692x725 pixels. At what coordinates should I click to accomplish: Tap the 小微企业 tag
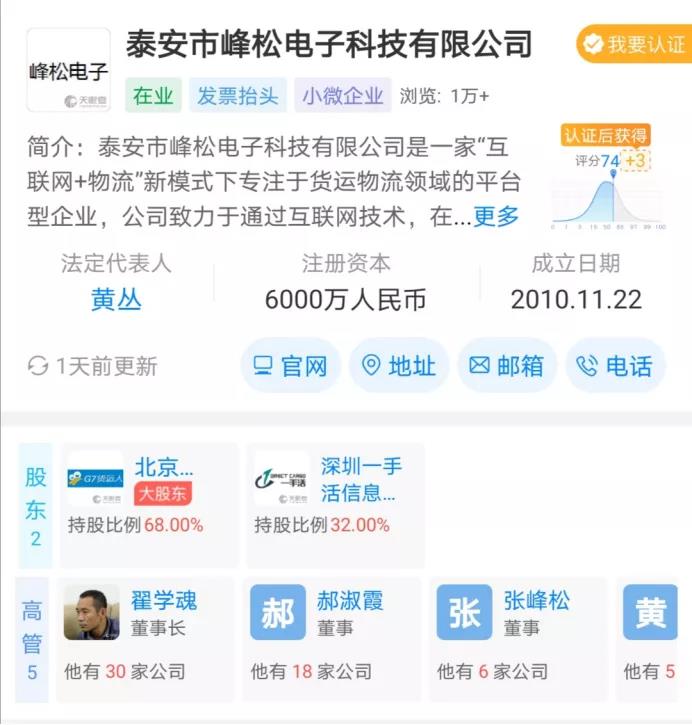click(x=343, y=96)
